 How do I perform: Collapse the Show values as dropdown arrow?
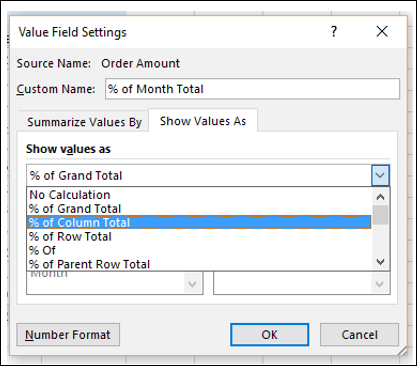pyautogui.click(x=380, y=175)
